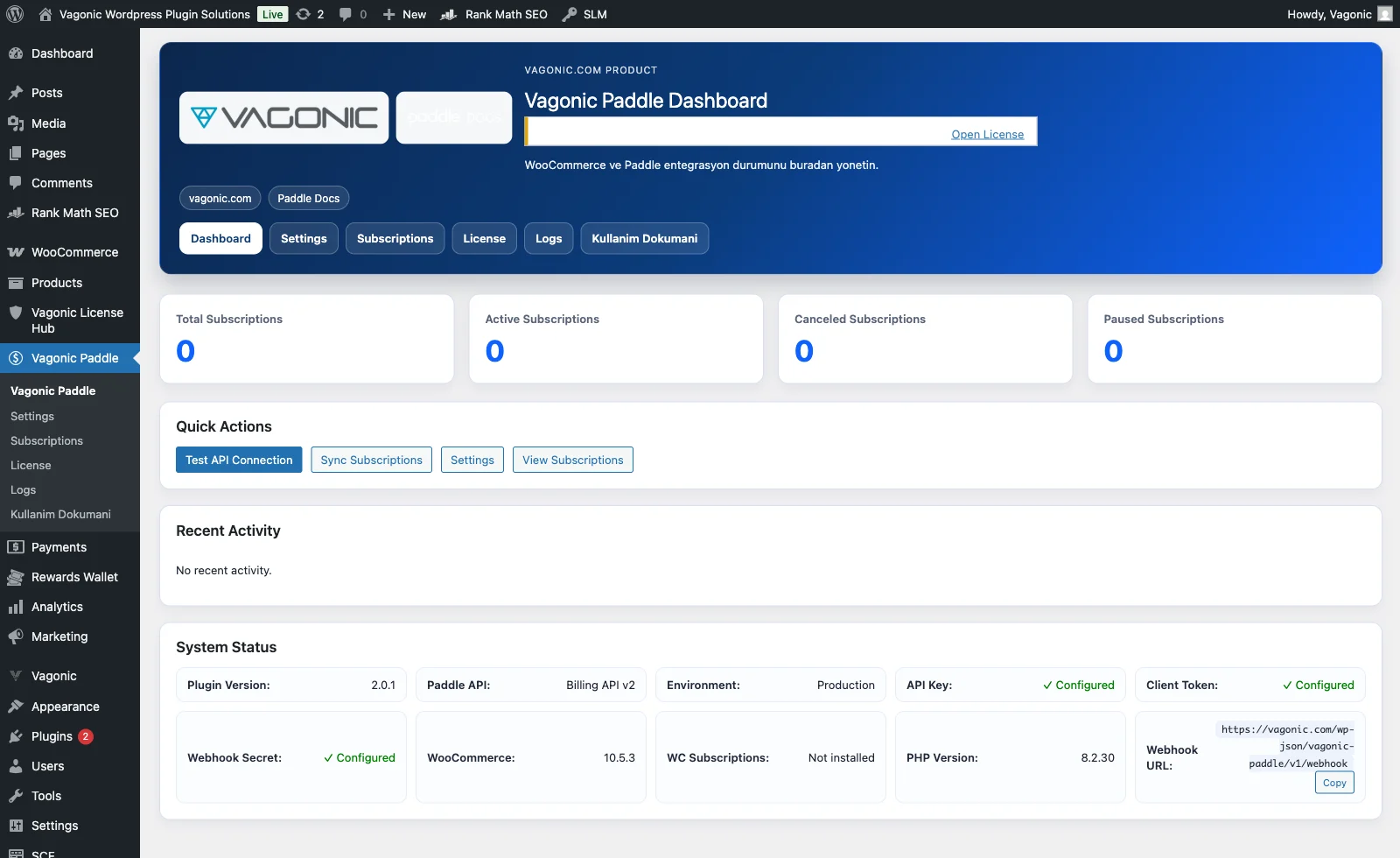Image resolution: width=1400 pixels, height=858 pixels.
Task: Click the Comments icon in sidebar
Action: point(16,183)
